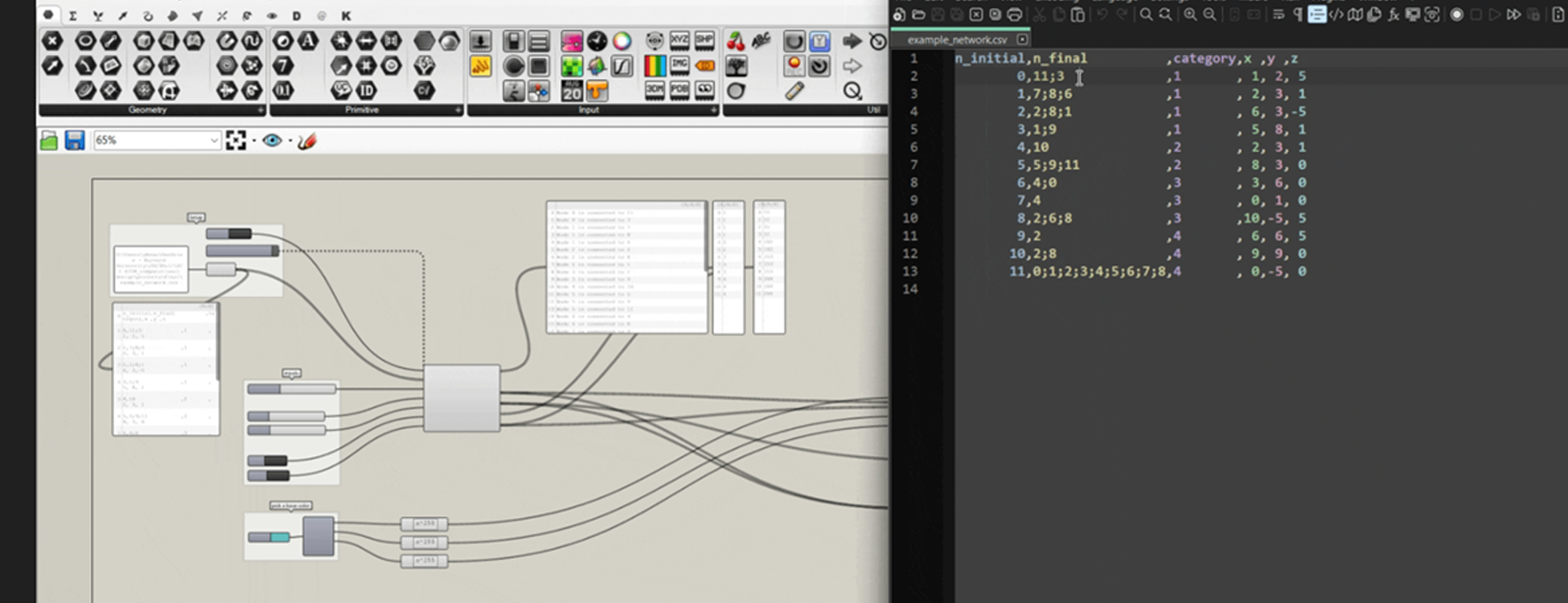The image size is (1568, 603).
Task: Expand the Input panel plus button
Action: click(713, 109)
